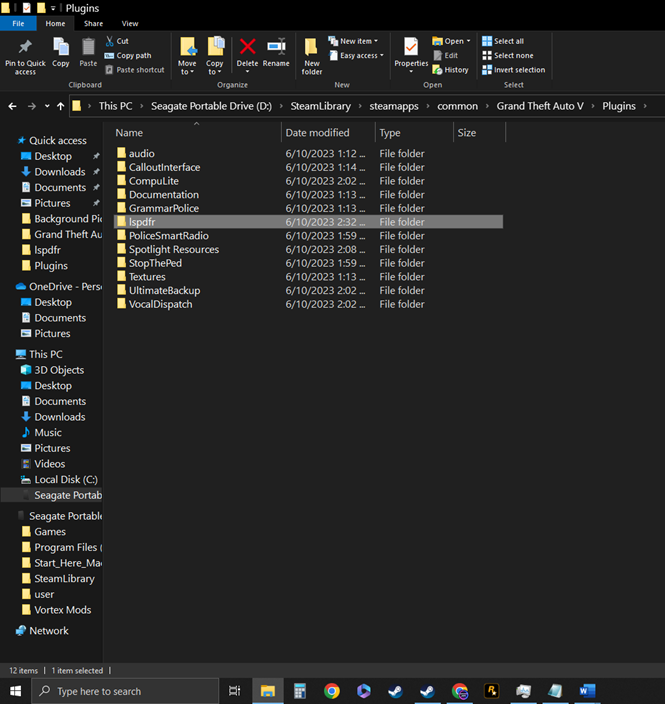Open the Share ribbon tab
This screenshot has height=704, width=665.
[x=93, y=23]
